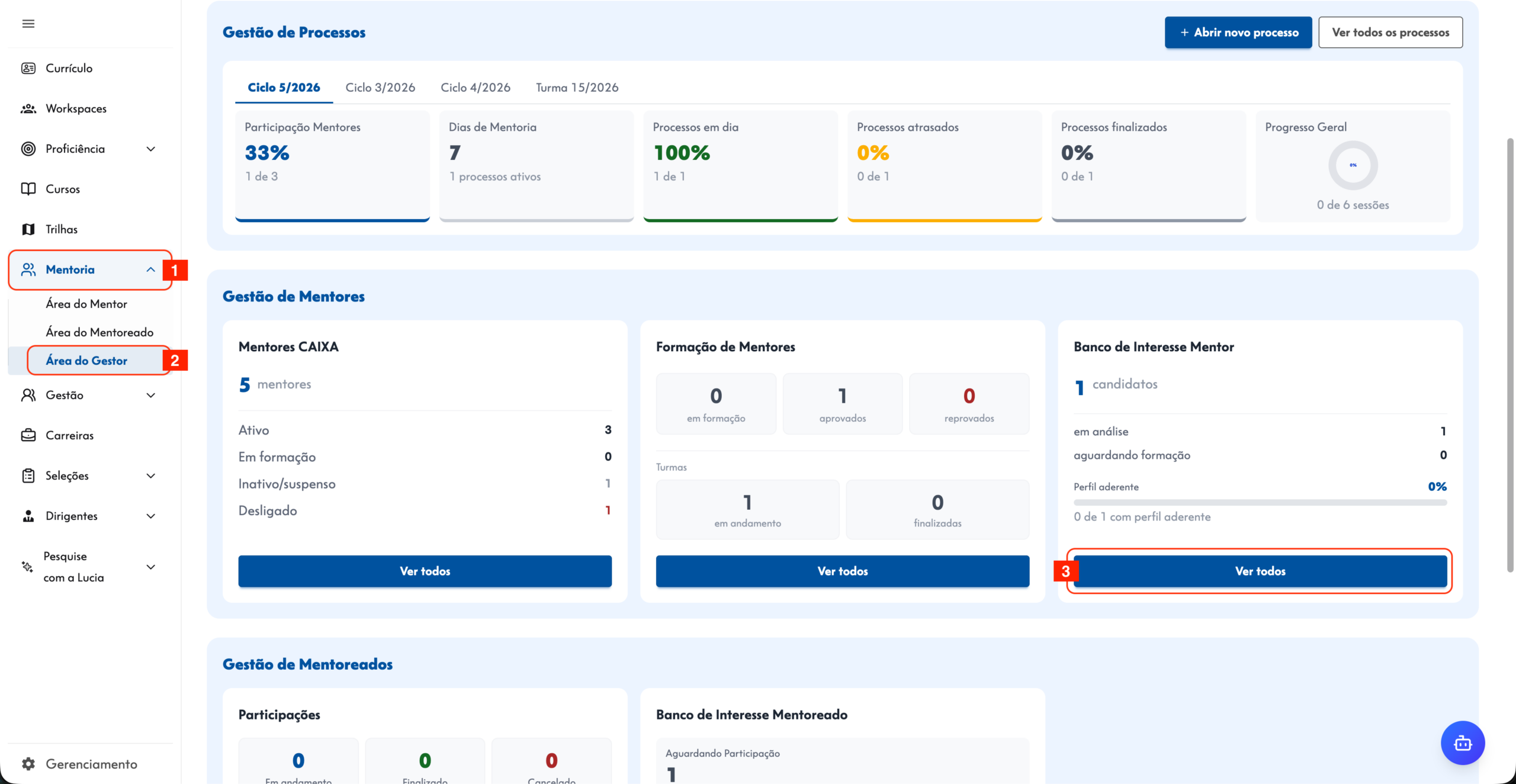Click the Gerenciamento gear icon
This screenshot has height=784, width=1516.
(x=28, y=764)
